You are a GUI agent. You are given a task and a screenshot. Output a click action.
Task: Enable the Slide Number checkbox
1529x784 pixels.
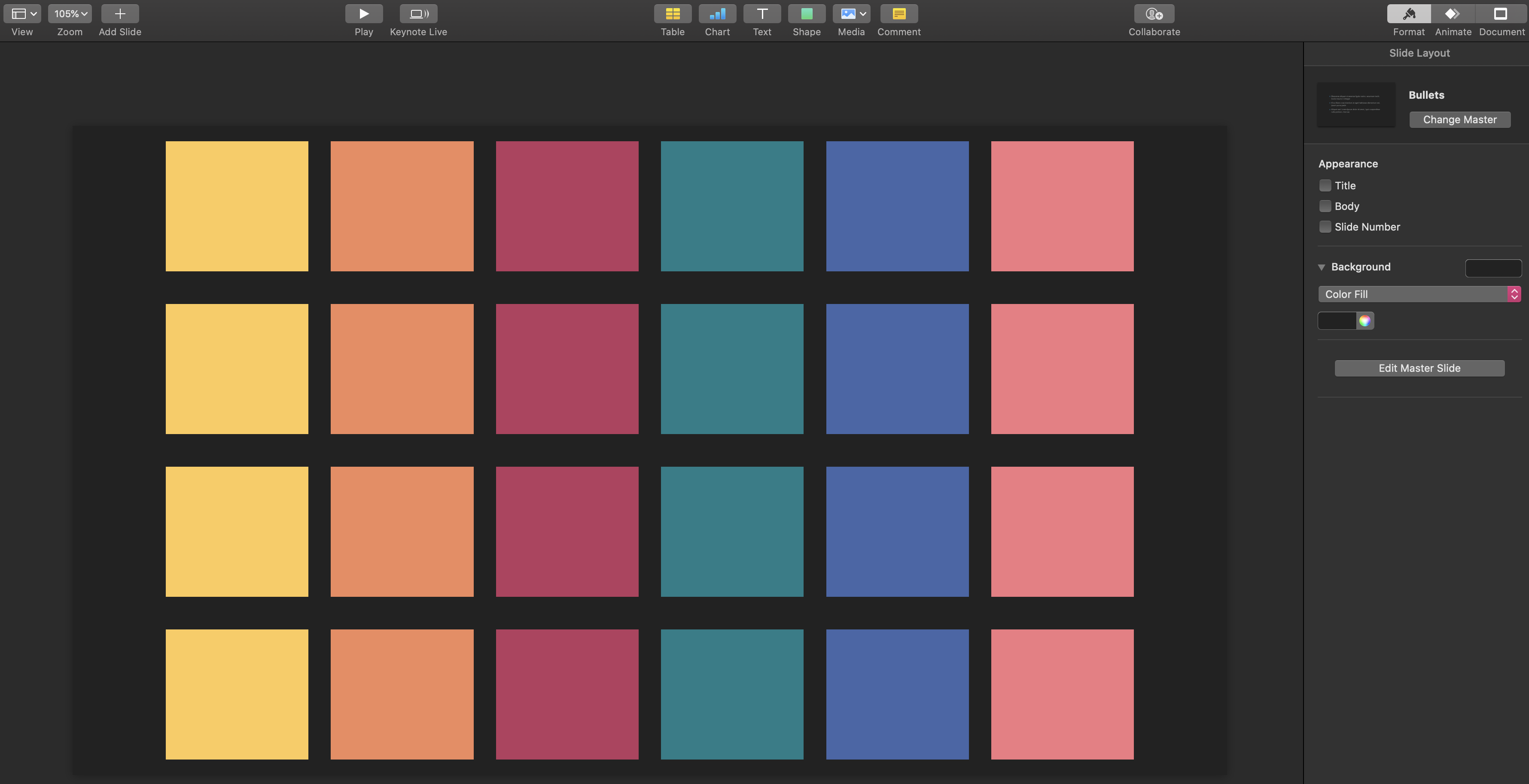click(x=1325, y=227)
